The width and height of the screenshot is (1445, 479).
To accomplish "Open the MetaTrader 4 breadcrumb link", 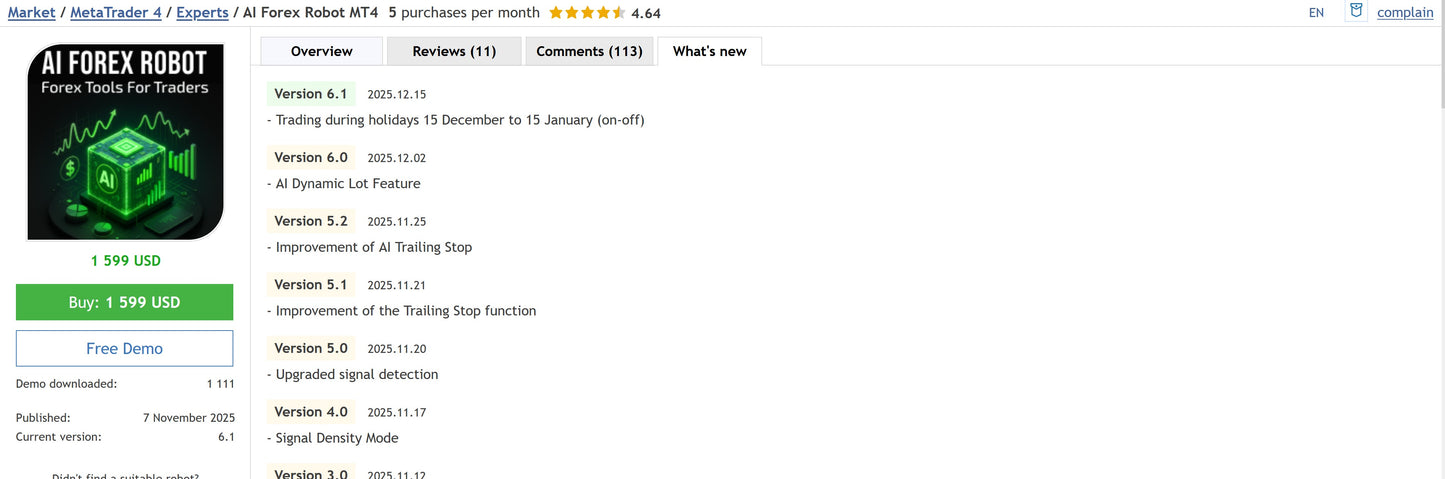I will click(x=115, y=13).
